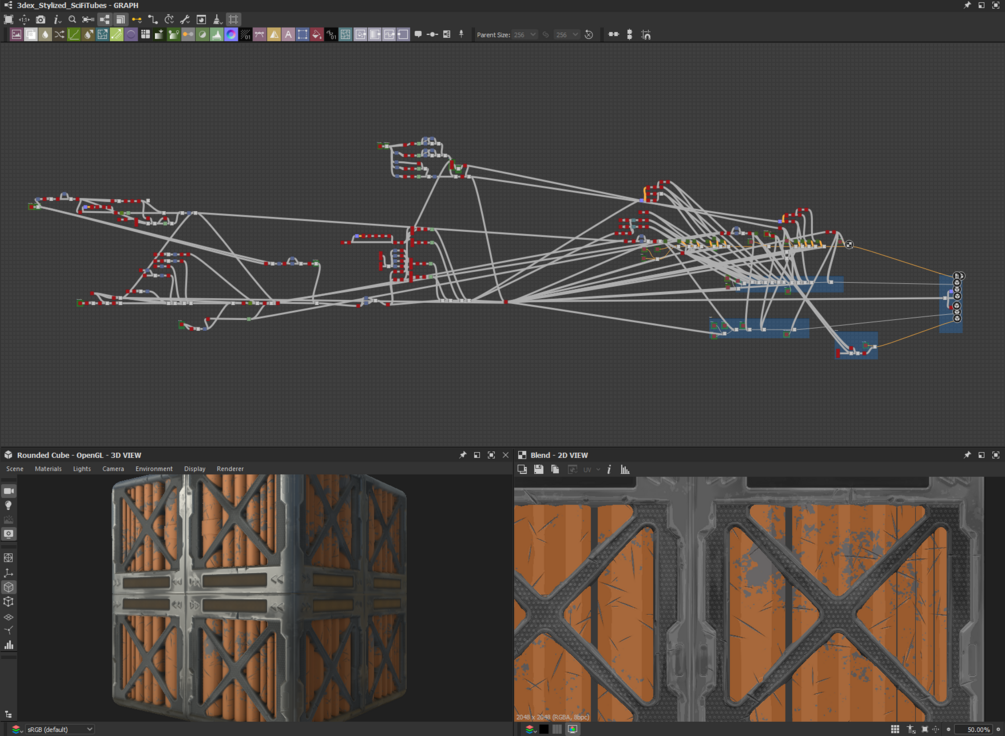Open the Environment menu in 3D view
Screen dimensions: 1005x736
tap(154, 468)
